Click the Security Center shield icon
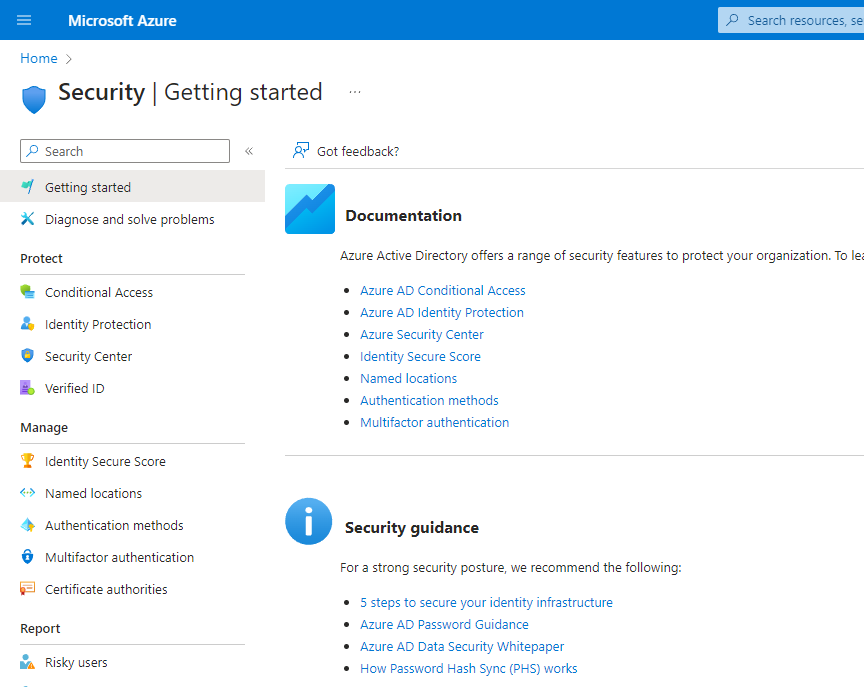This screenshot has width=864, height=687. coord(28,355)
